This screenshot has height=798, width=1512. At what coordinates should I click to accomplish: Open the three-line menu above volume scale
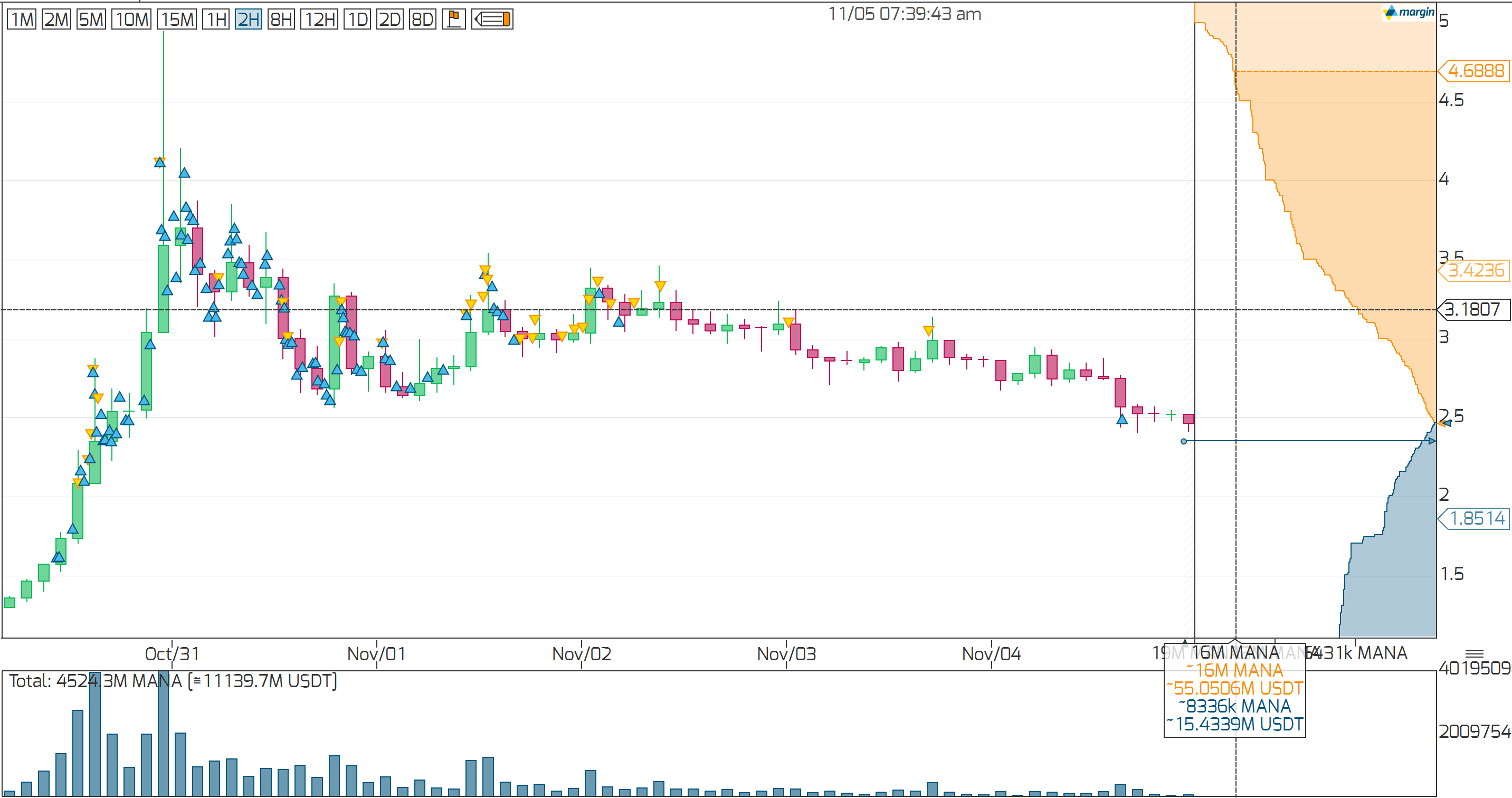[1474, 653]
